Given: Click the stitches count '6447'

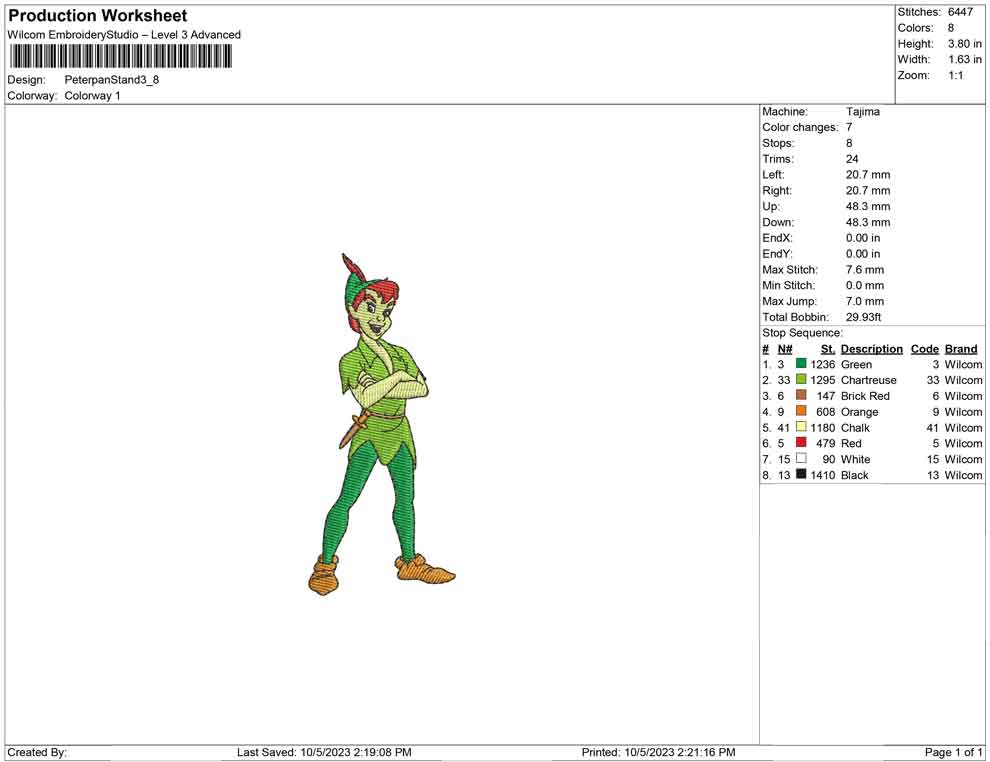Looking at the screenshot, I should [960, 12].
